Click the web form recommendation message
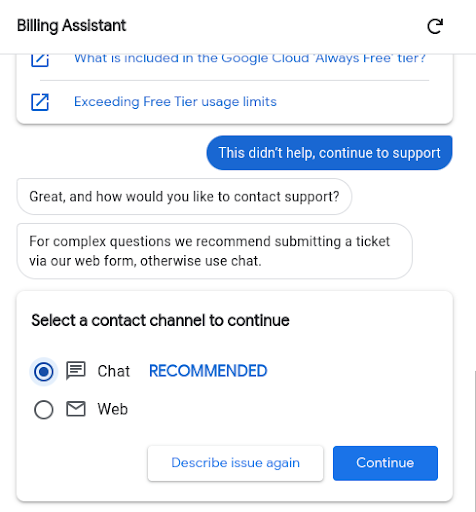 point(214,251)
